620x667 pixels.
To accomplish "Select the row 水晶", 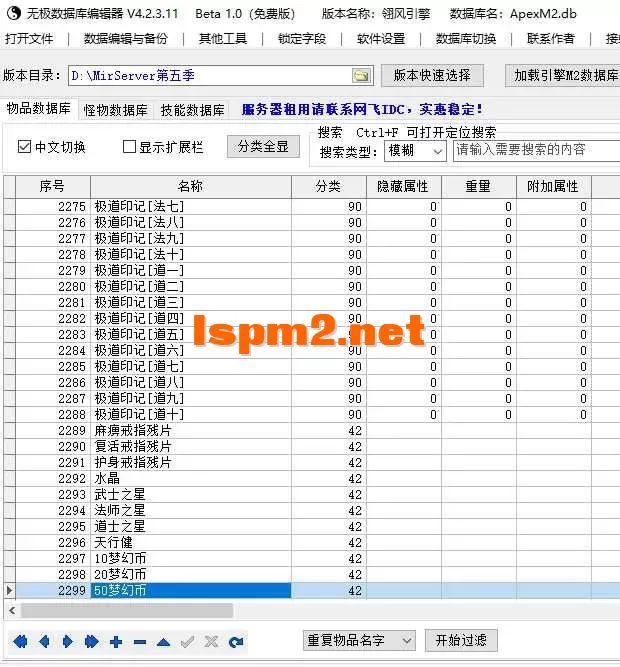I will coord(311,479).
